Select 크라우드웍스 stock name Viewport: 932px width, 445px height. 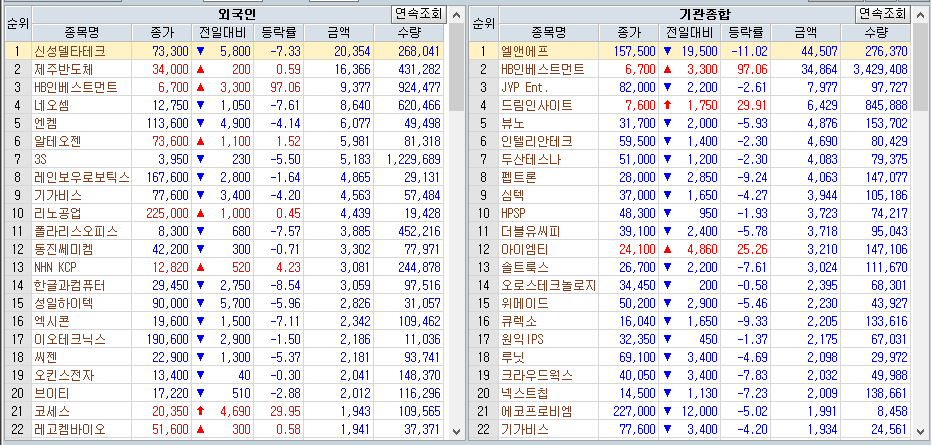537,375
